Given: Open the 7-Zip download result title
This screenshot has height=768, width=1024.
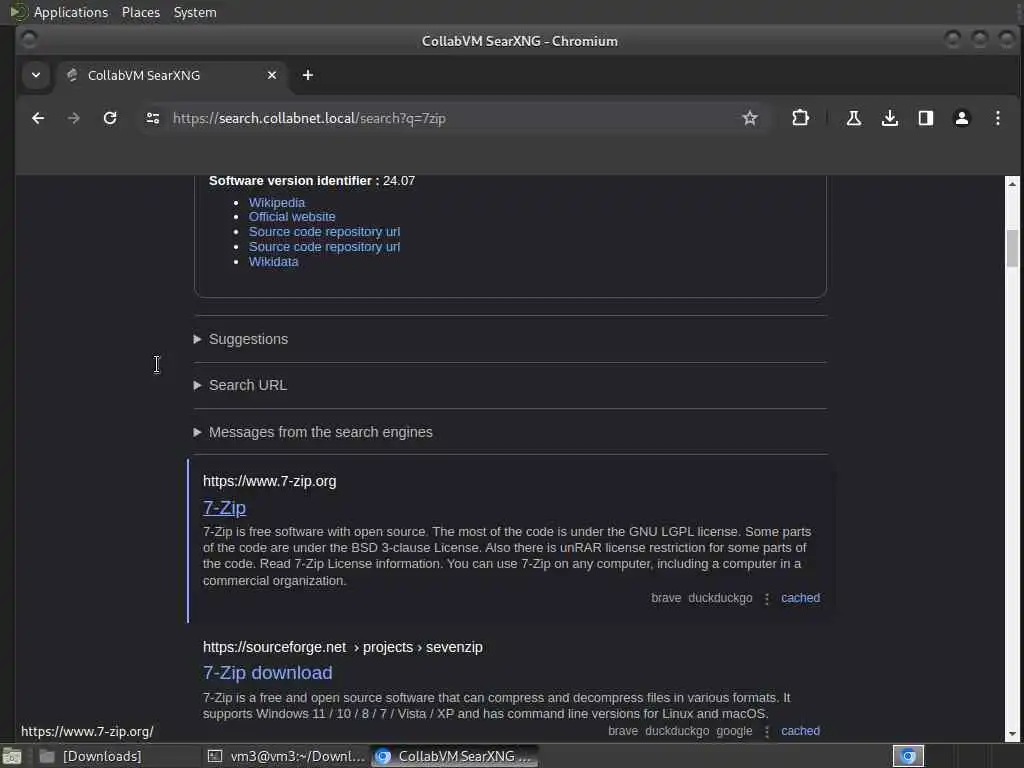Looking at the screenshot, I should tap(268, 673).
